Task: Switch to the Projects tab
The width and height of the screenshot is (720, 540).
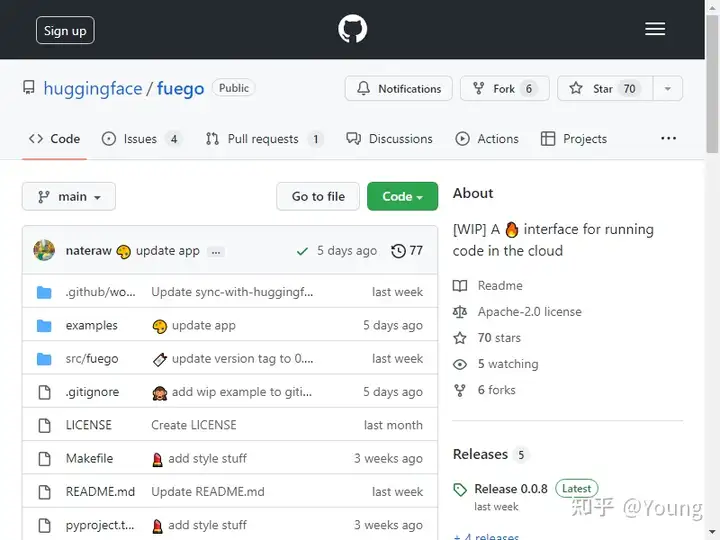Action: coord(574,139)
